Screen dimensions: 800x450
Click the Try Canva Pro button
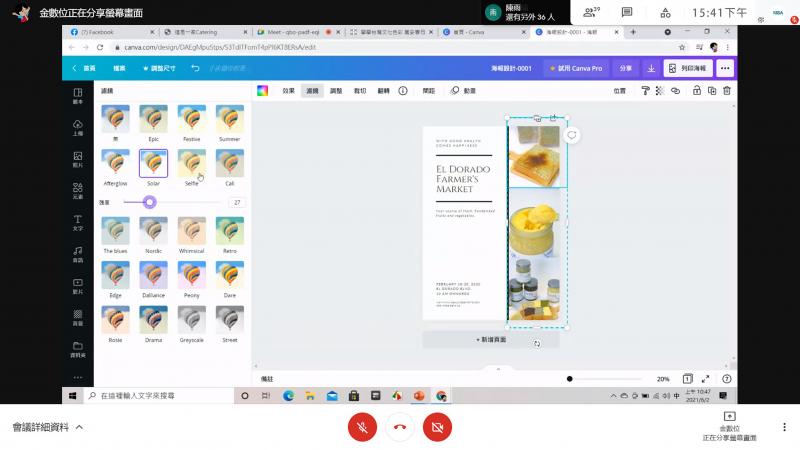pyautogui.click(x=576, y=68)
